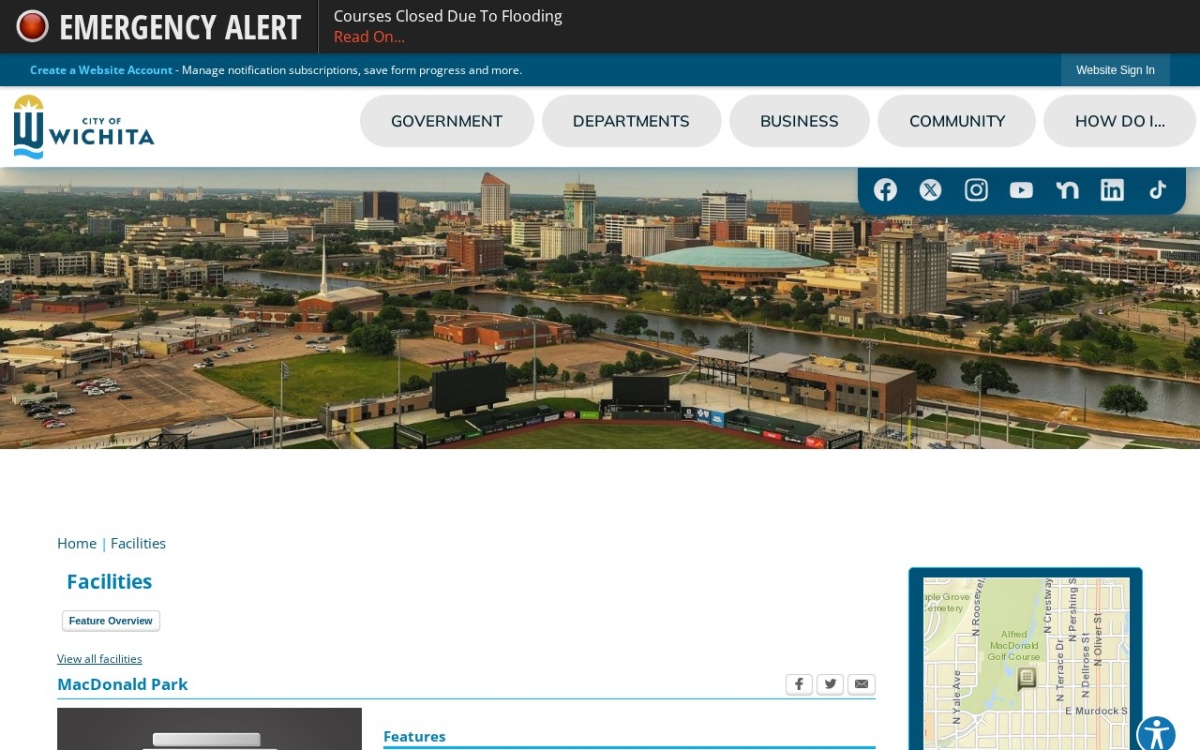The height and width of the screenshot is (750, 1200).
Task: Click the MacDonald Park heading
Action: click(122, 684)
